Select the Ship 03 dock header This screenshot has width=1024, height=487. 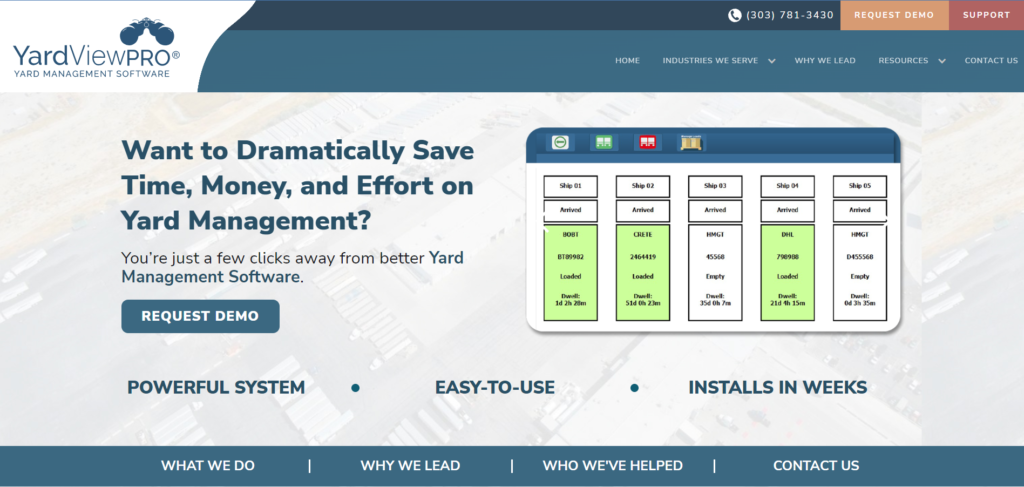coord(715,186)
